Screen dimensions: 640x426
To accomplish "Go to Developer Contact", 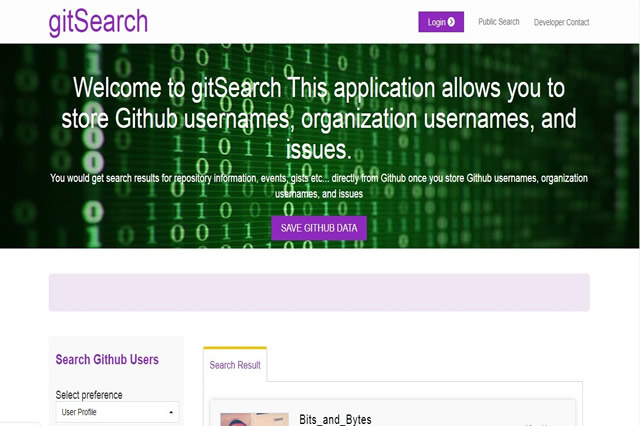I will coord(561,22).
